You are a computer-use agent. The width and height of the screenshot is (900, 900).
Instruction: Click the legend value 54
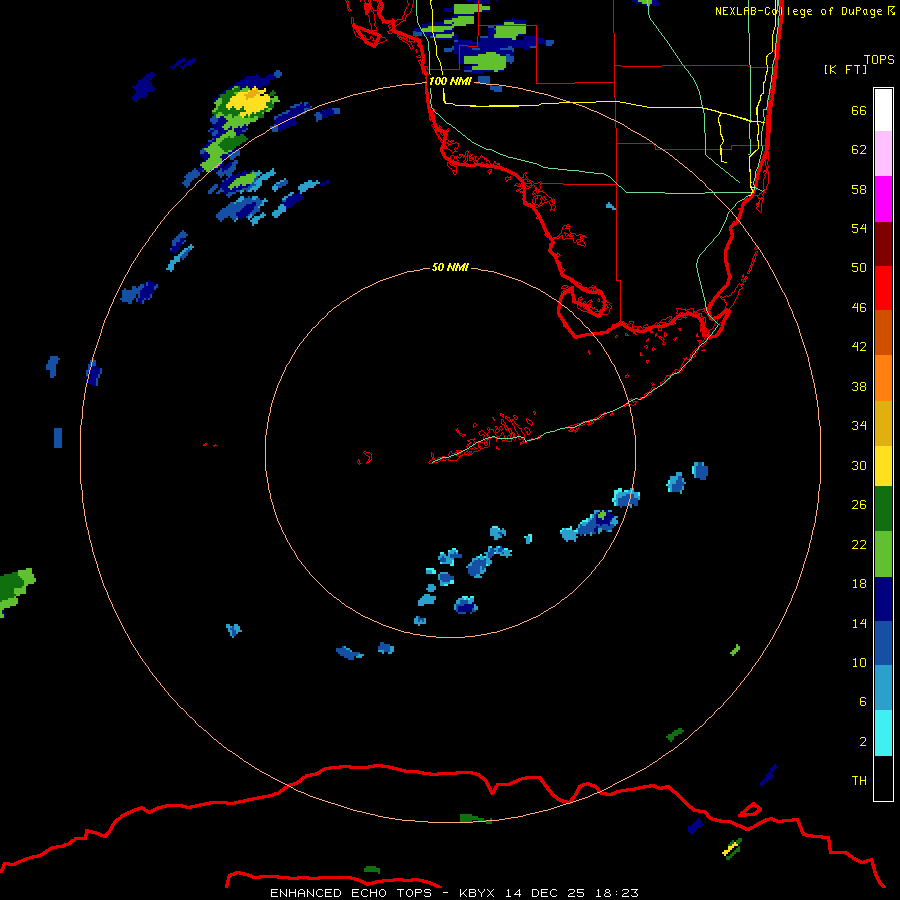[859, 228]
